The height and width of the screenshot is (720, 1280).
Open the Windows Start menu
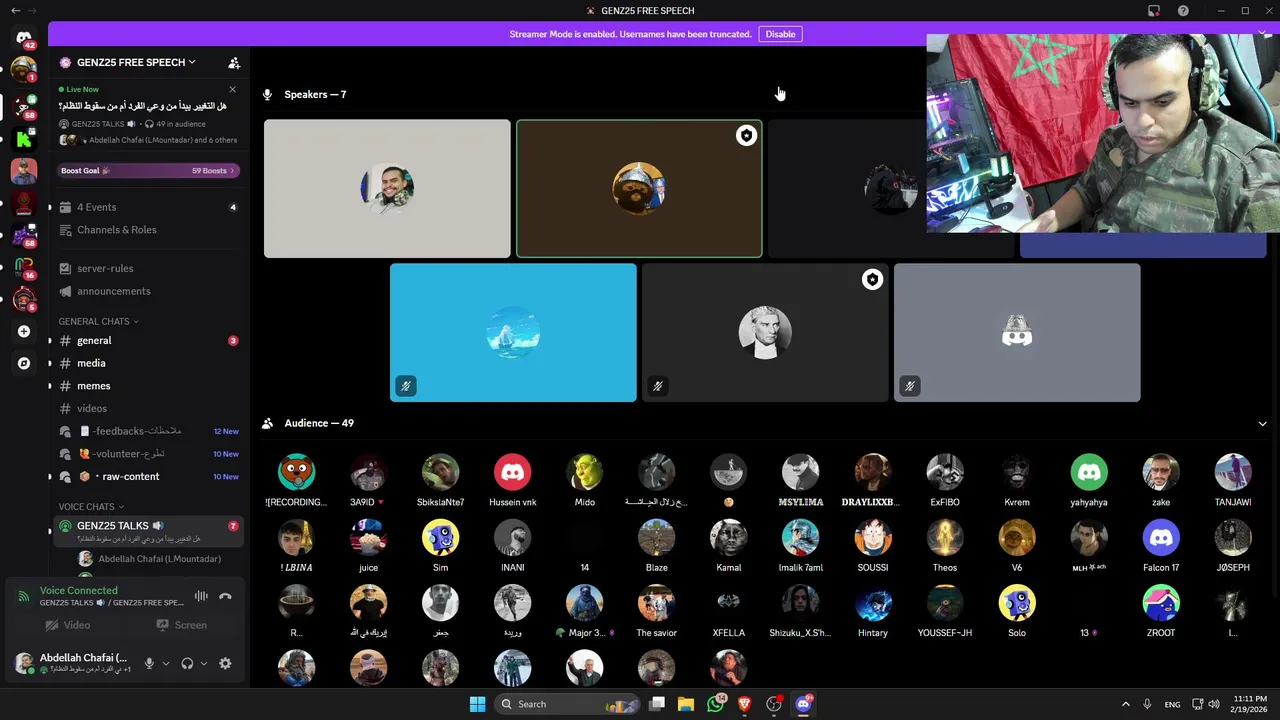477,704
